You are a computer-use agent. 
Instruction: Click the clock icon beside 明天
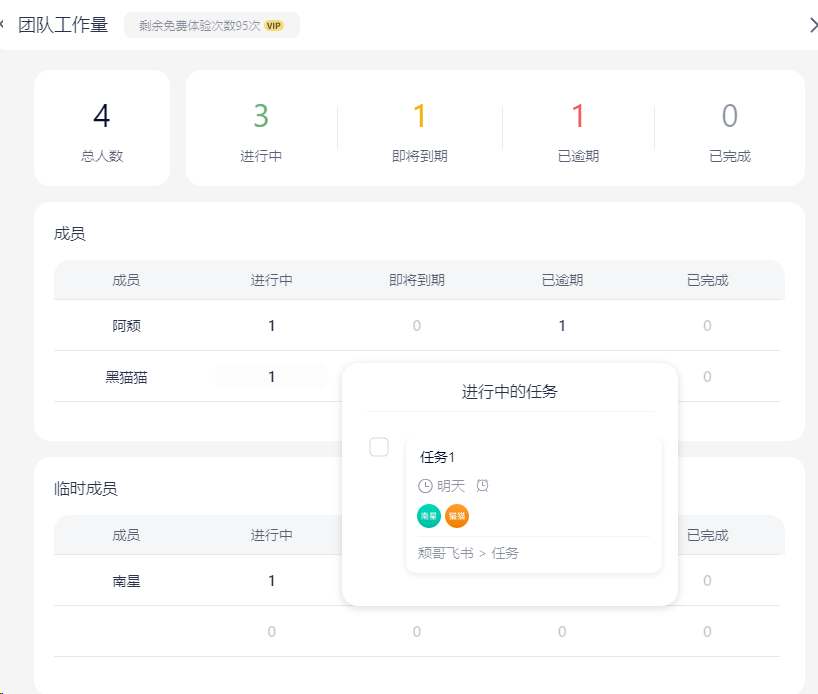[x=425, y=486]
